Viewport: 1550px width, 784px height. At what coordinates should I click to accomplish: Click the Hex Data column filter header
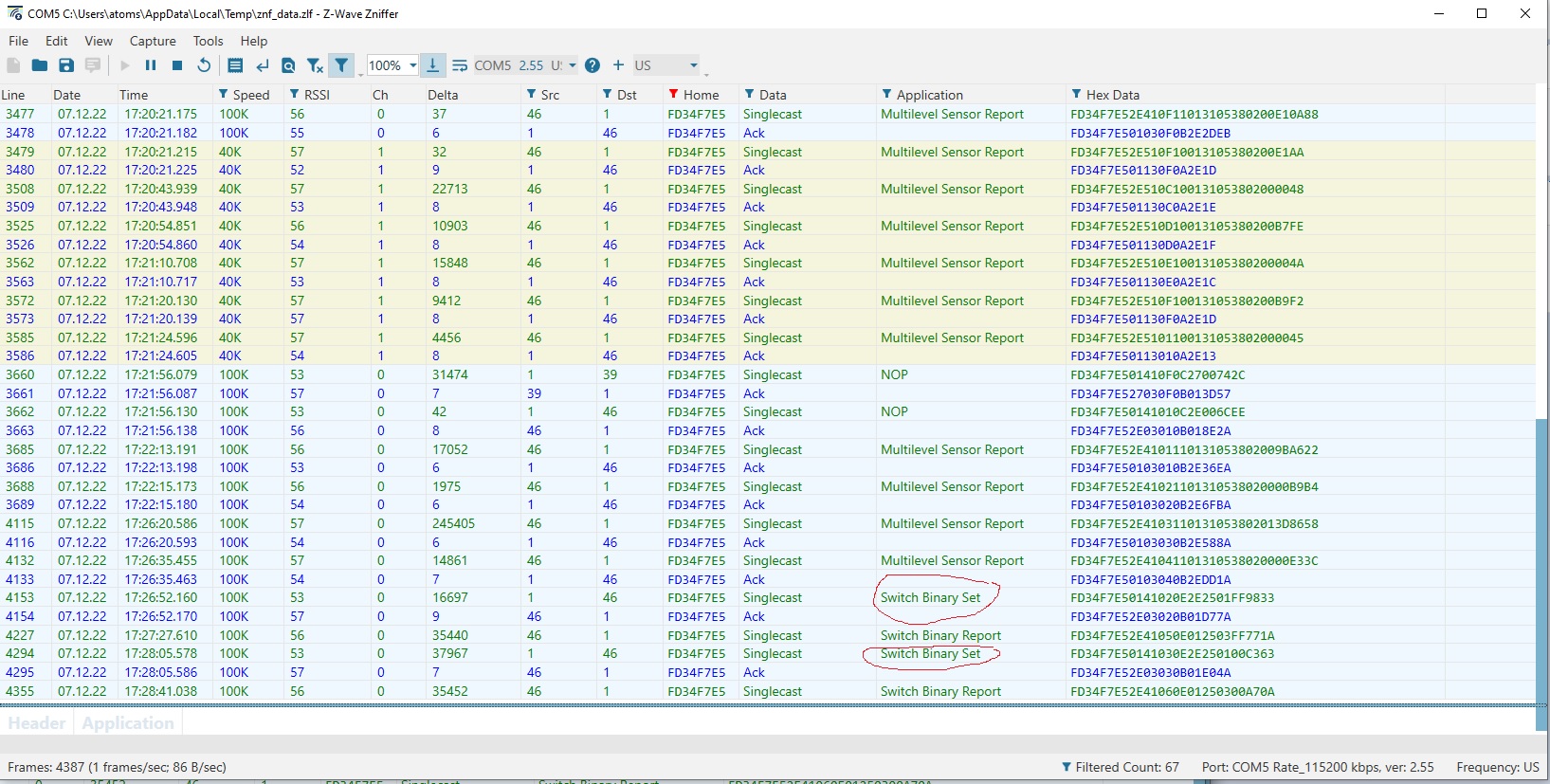1113,95
